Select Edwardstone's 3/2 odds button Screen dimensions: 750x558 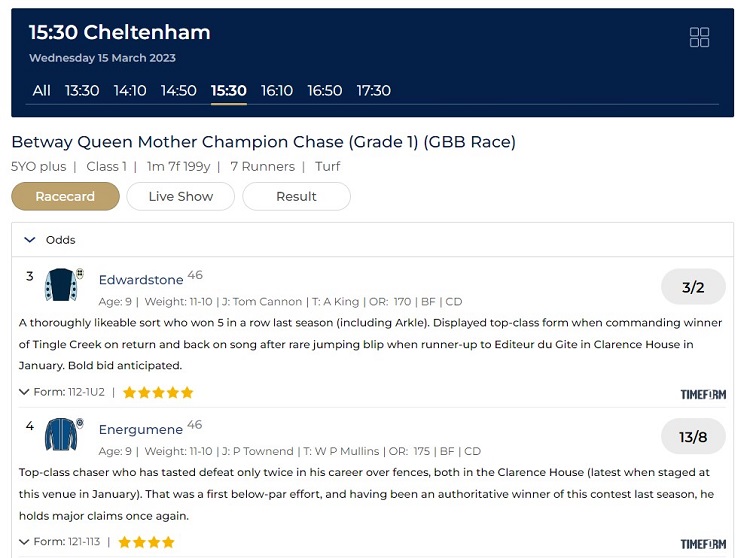tap(693, 287)
